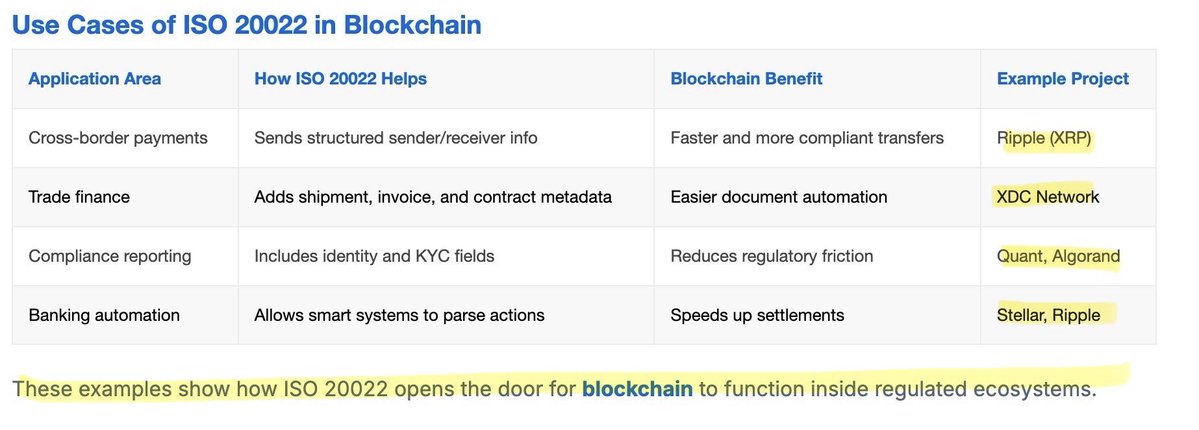
Task: Select "Faster and more compliant transfers" cell
Action: tap(807, 137)
